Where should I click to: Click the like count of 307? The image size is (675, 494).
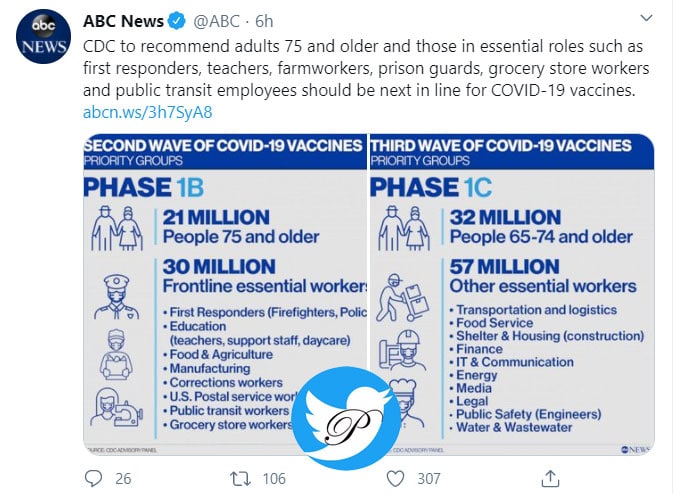[428, 478]
